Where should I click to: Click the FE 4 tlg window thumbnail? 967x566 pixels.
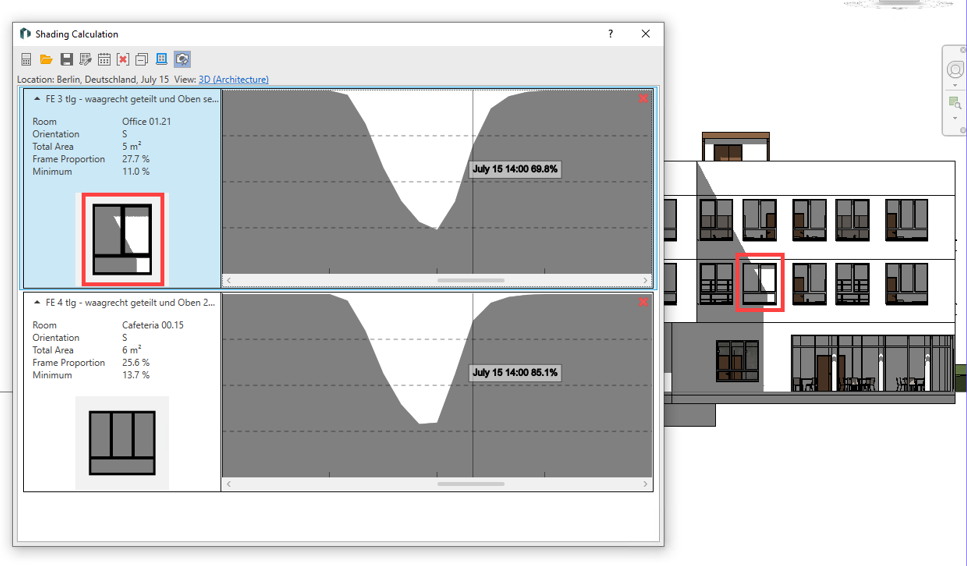(x=122, y=442)
